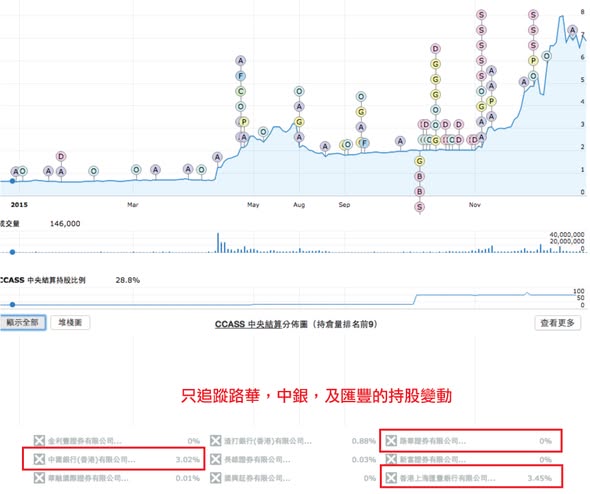Click the blue dot on CCASS holding chart
590x494 pixels.
[x=12, y=304]
